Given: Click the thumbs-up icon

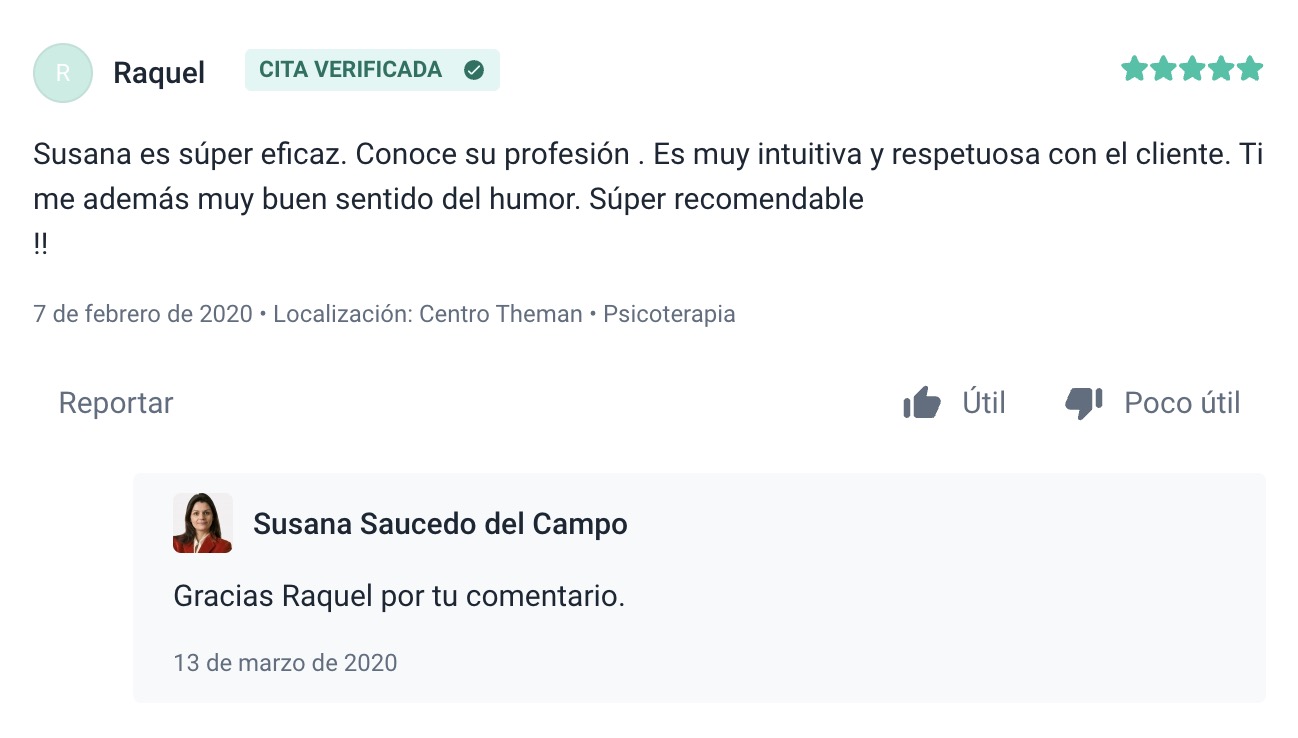Looking at the screenshot, I should tap(921, 403).
